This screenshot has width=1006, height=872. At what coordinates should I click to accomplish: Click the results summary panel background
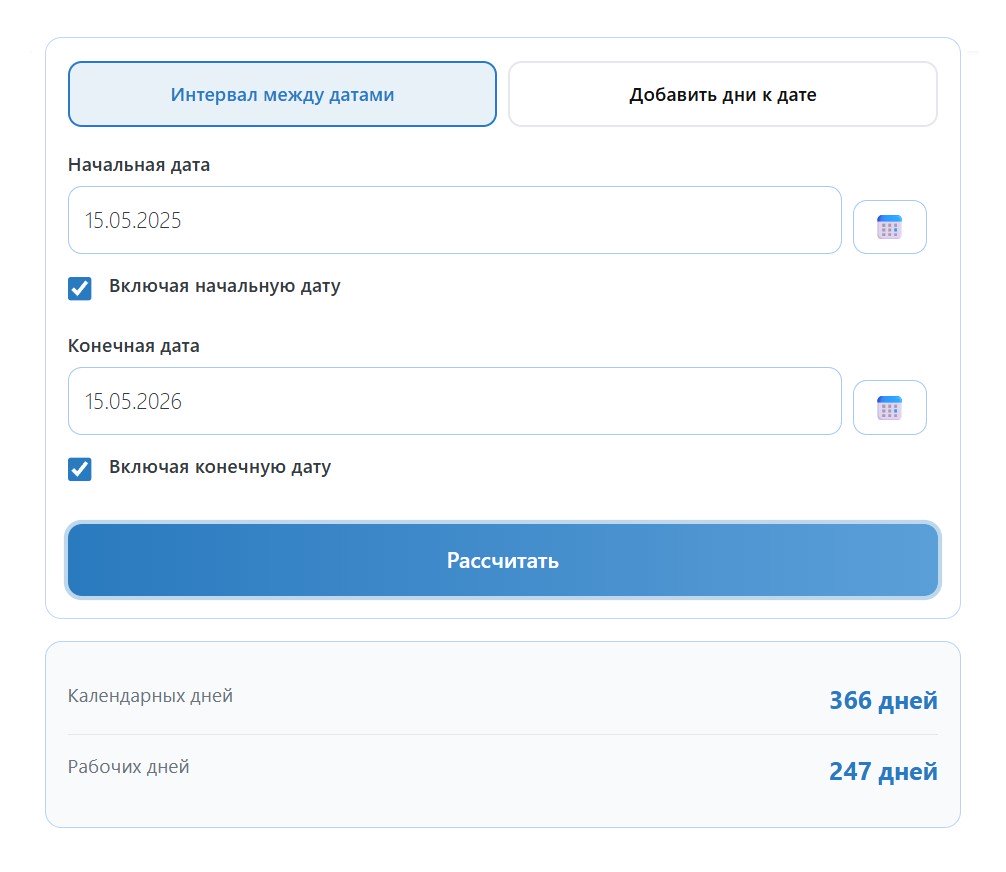point(502,808)
